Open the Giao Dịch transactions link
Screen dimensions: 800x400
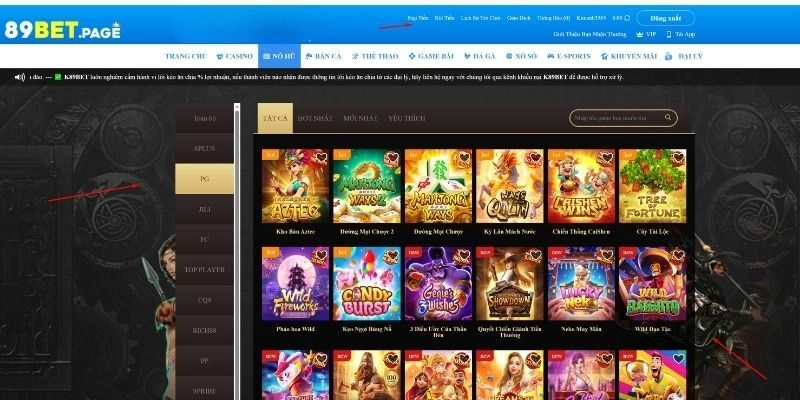(x=518, y=18)
